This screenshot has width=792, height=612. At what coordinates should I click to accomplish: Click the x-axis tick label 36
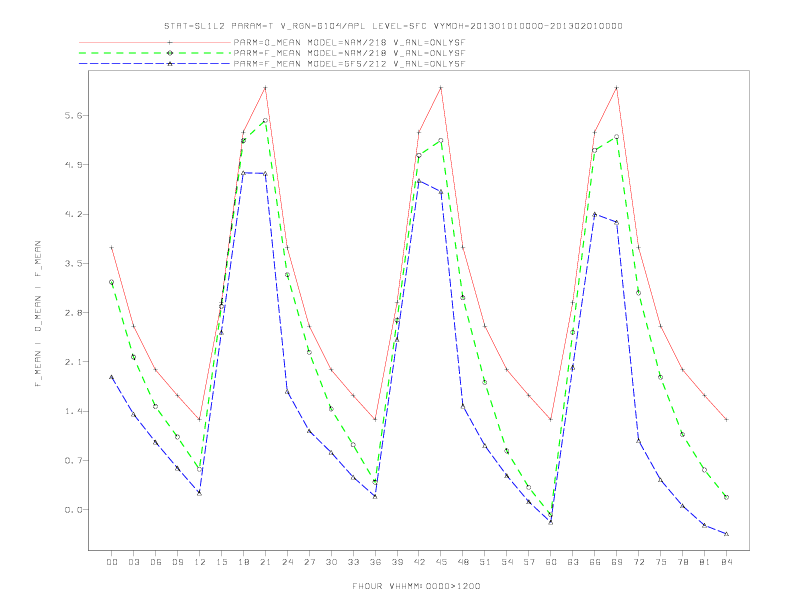point(375,562)
